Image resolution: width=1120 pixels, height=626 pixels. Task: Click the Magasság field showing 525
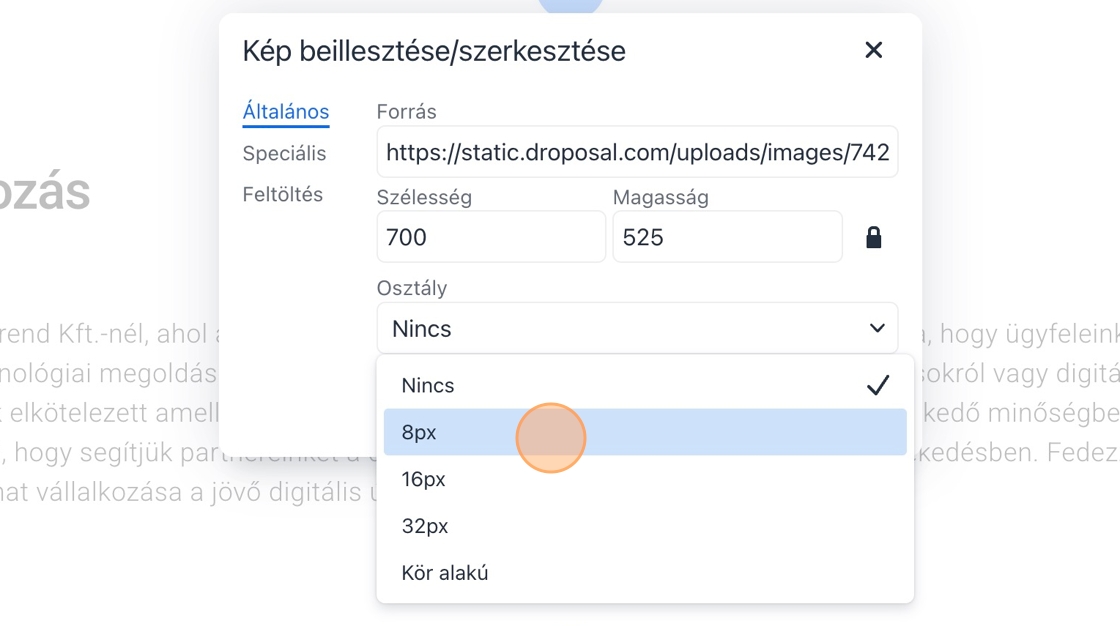726,237
